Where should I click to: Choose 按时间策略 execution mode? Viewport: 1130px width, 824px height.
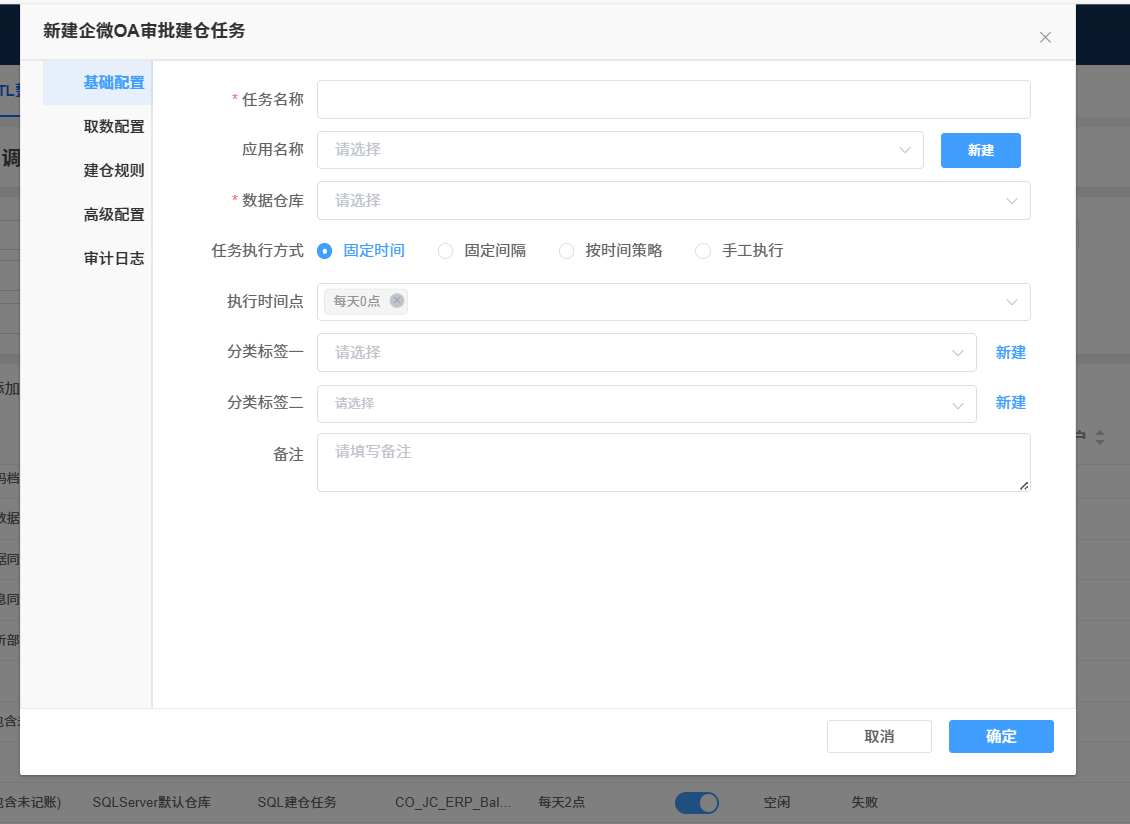tap(567, 251)
